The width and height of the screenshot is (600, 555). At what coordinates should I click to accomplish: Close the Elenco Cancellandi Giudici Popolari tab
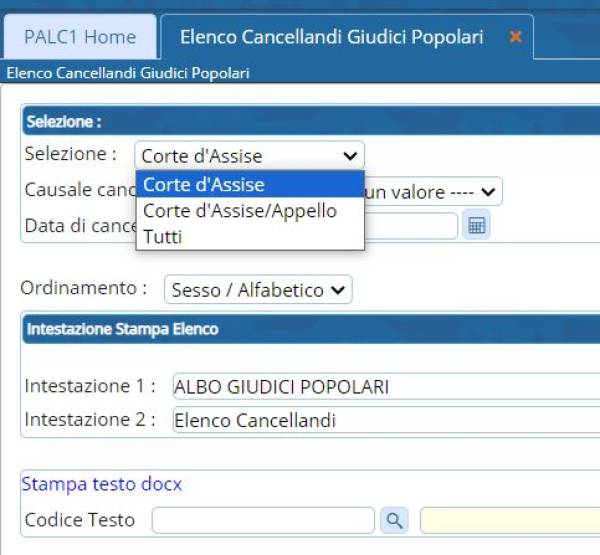click(x=515, y=37)
